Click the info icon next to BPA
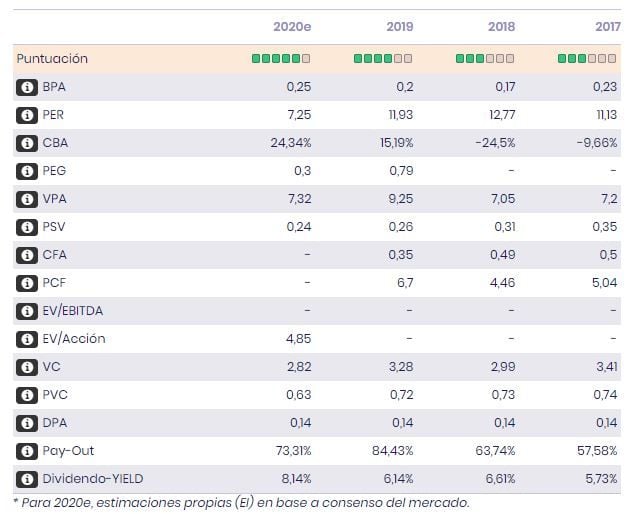Viewport: 632px width, 514px height. click(26, 87)
